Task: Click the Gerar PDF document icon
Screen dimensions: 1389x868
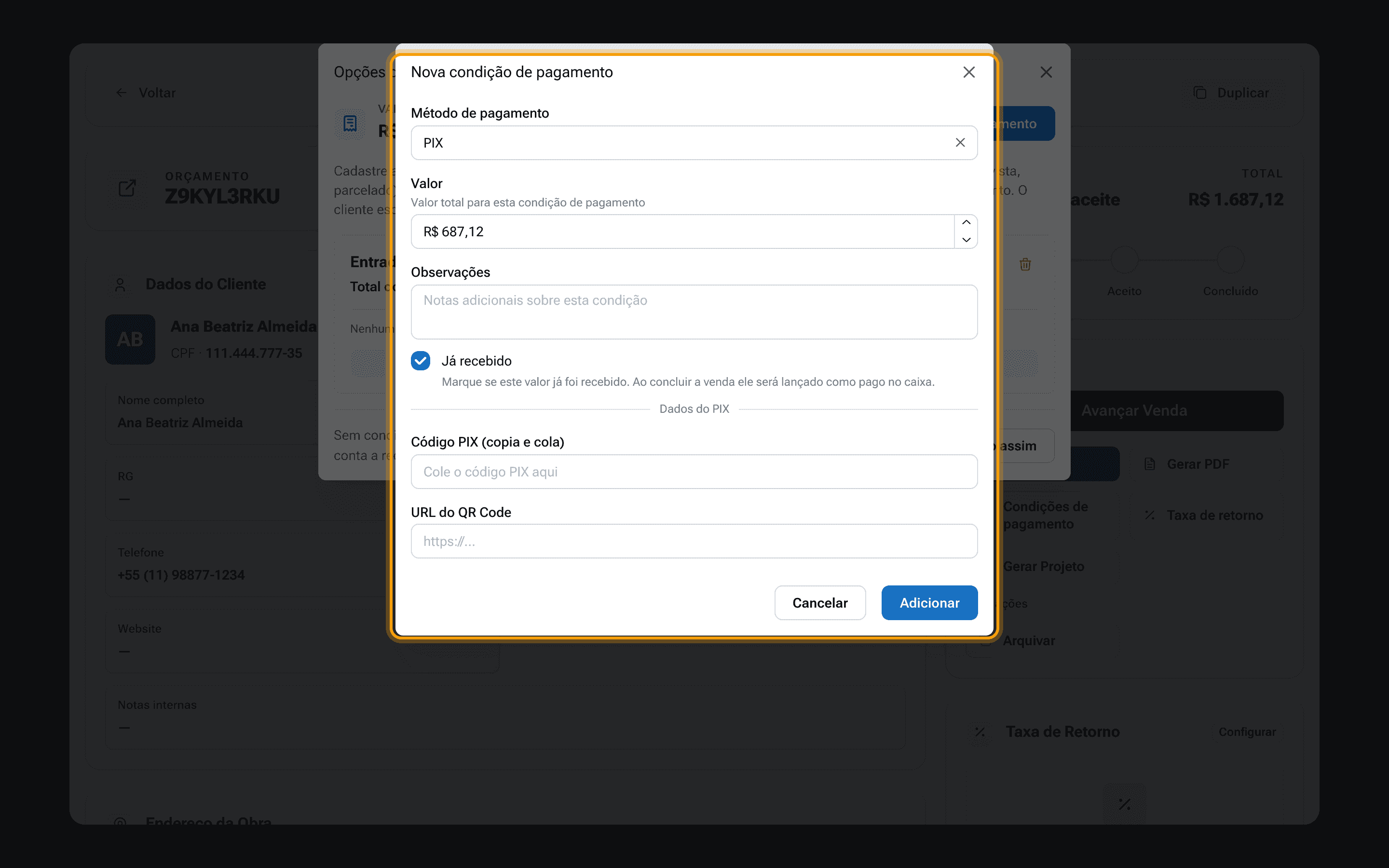Action: [1150, 464]
